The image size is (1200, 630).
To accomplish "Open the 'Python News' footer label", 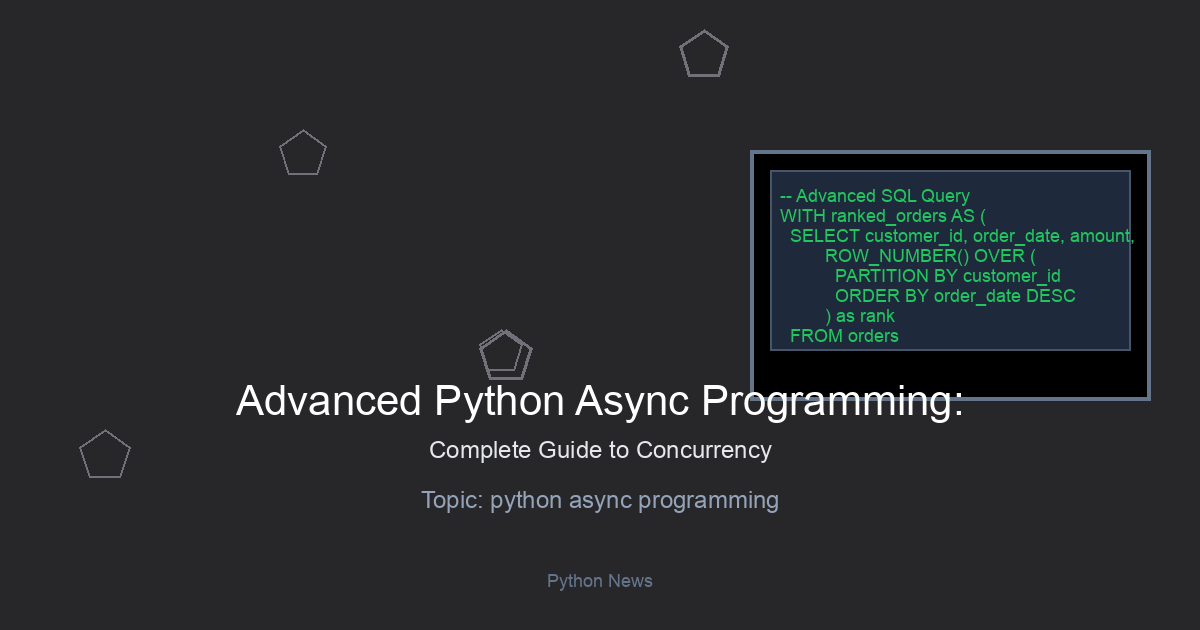I will (600, 581).
